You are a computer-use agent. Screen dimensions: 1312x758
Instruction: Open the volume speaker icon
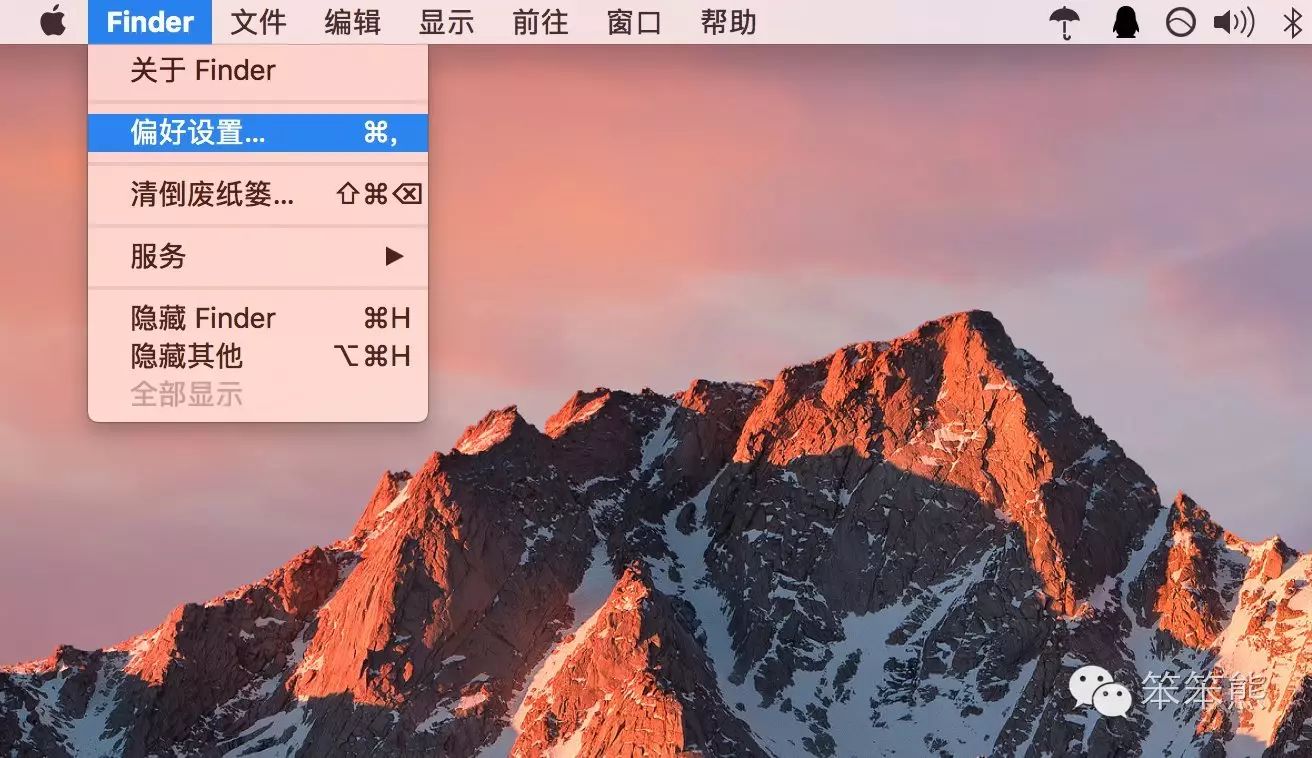click(1234, 22)
